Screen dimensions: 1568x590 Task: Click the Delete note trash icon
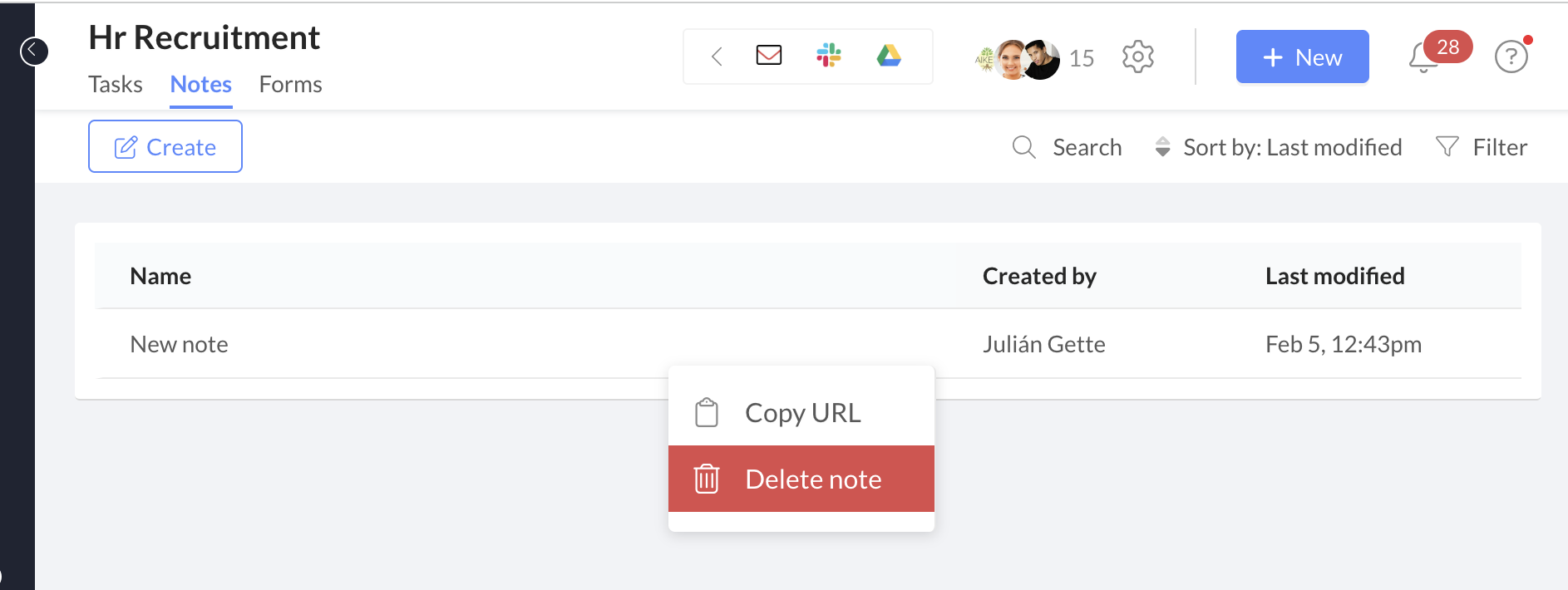tap(706, 479)
